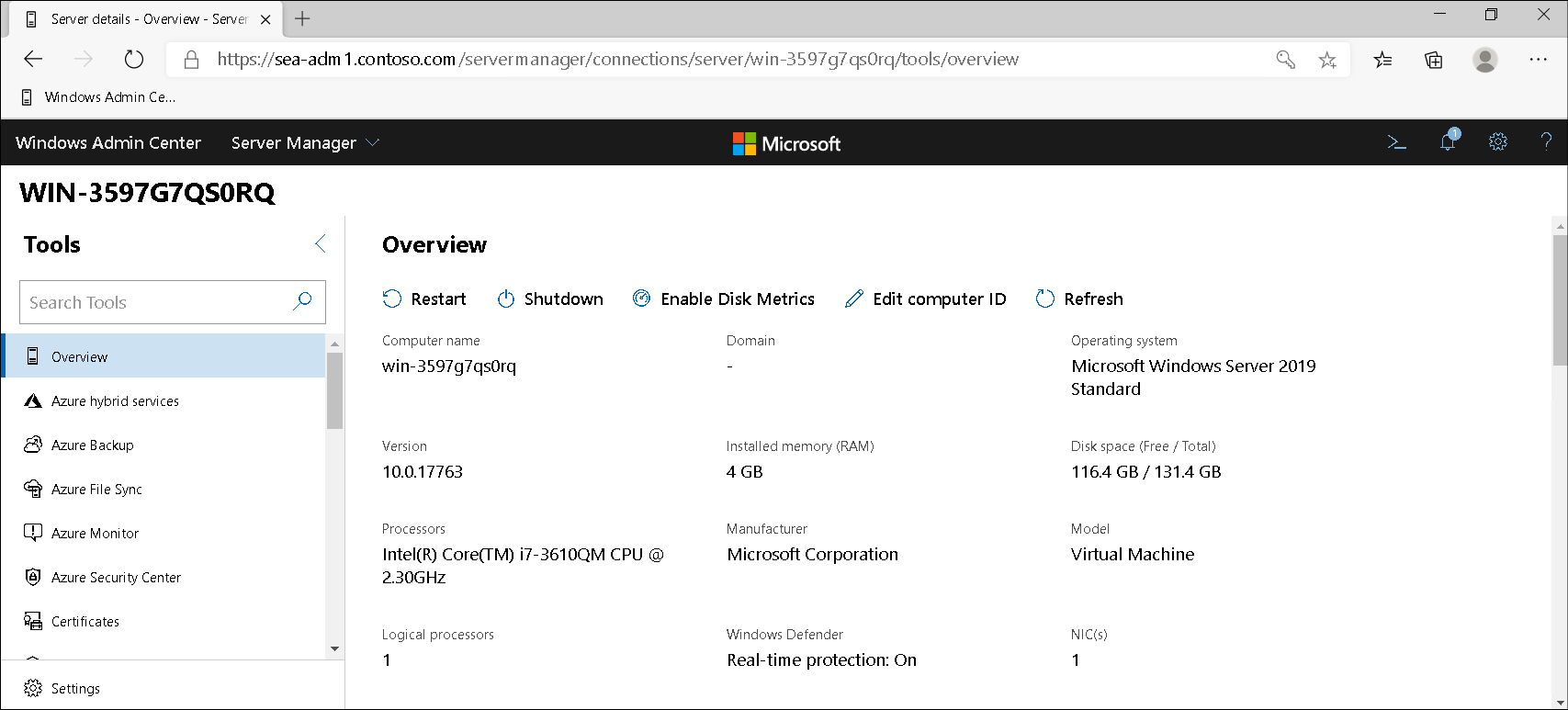Image resolution: width=1568 pixels, height=710 pixels.
Task: Click the main page vertical scrollbar thumb
Action: (1560, 300)
